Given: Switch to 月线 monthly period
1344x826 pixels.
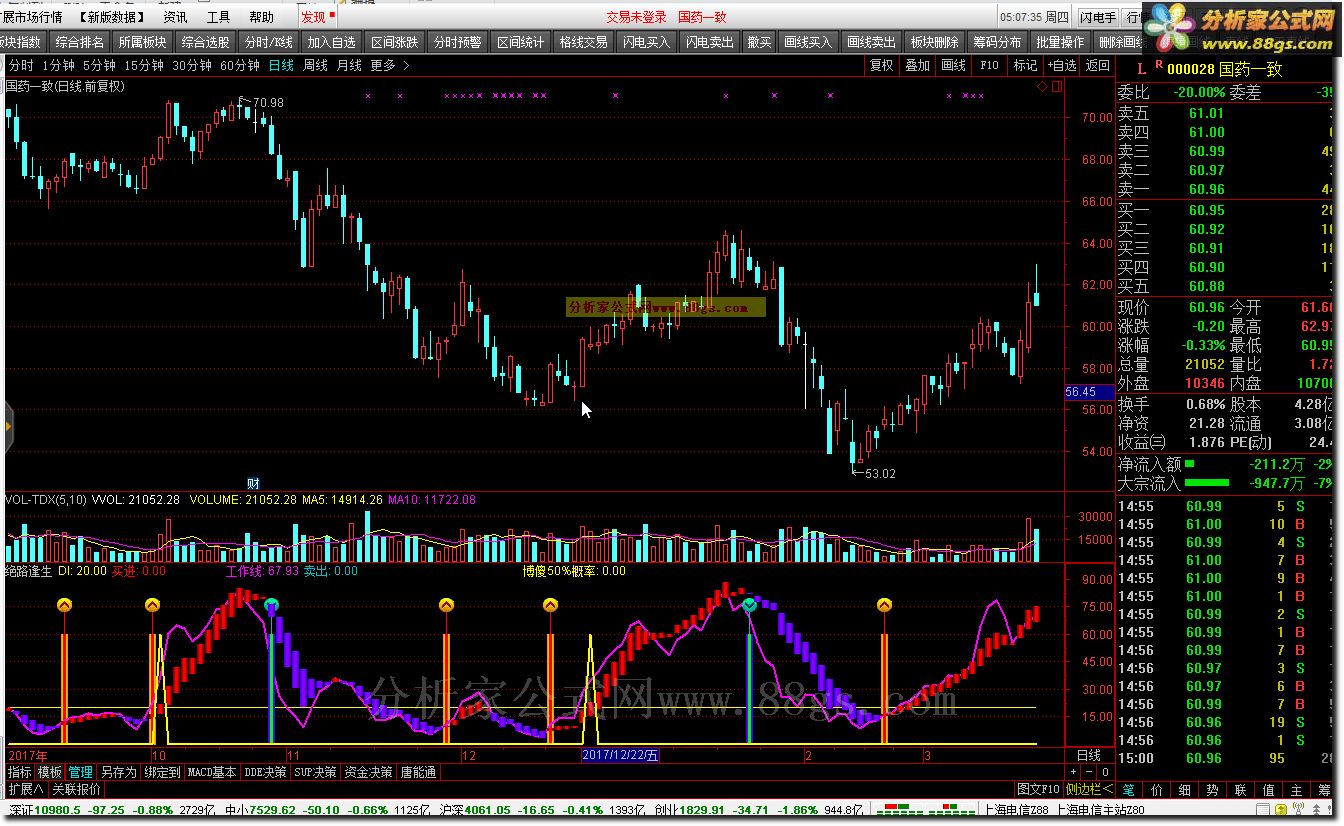Looking at the screenshot, I should (x=349, y=66).
